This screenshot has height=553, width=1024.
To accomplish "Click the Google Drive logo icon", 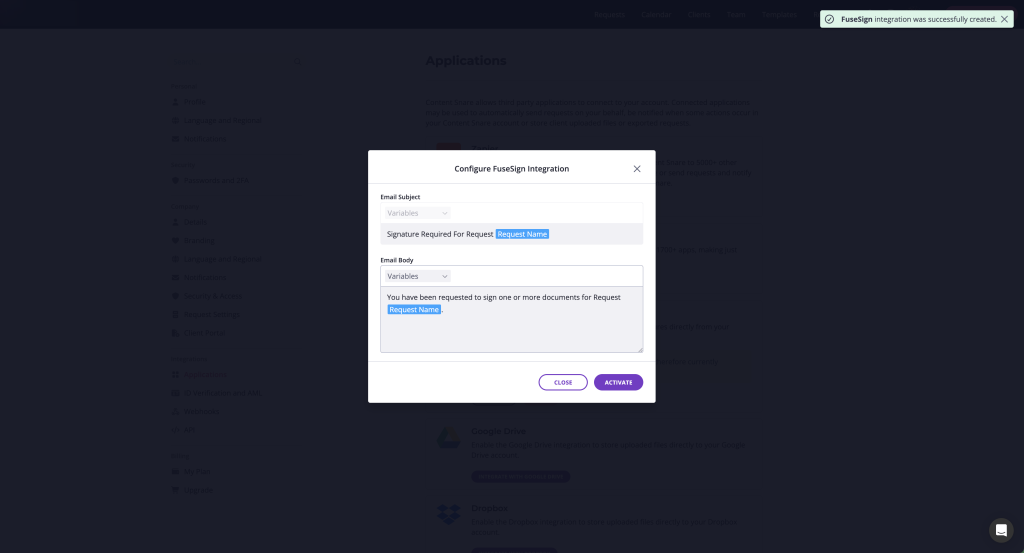I will pyautogui.click(x=449, y=438).
